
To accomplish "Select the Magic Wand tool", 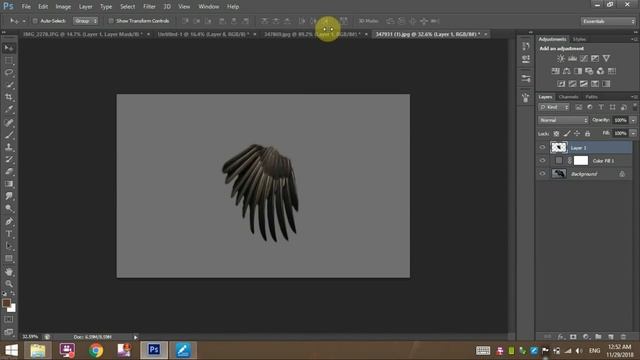I will coord(9,85).
